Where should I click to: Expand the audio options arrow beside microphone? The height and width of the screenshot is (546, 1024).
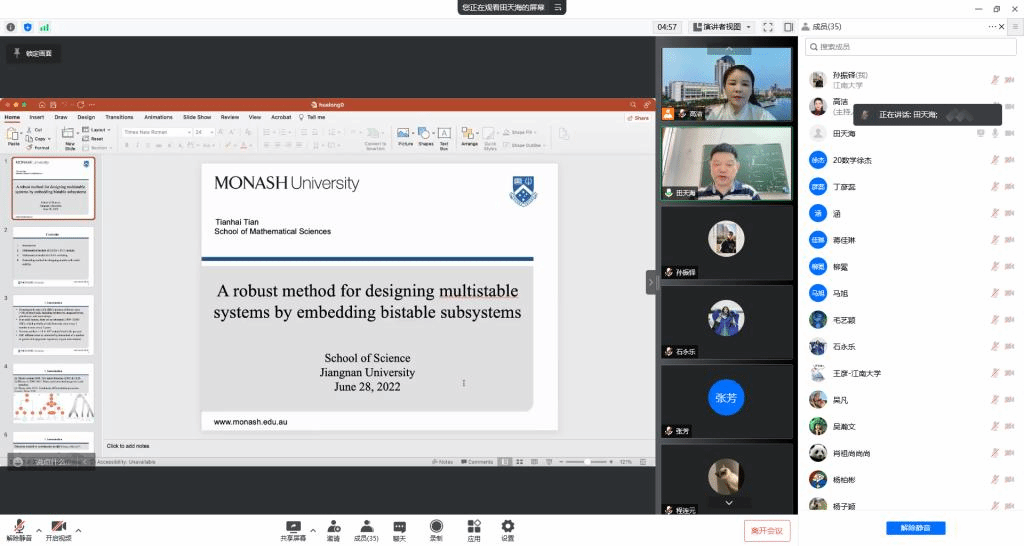(39, 530)
